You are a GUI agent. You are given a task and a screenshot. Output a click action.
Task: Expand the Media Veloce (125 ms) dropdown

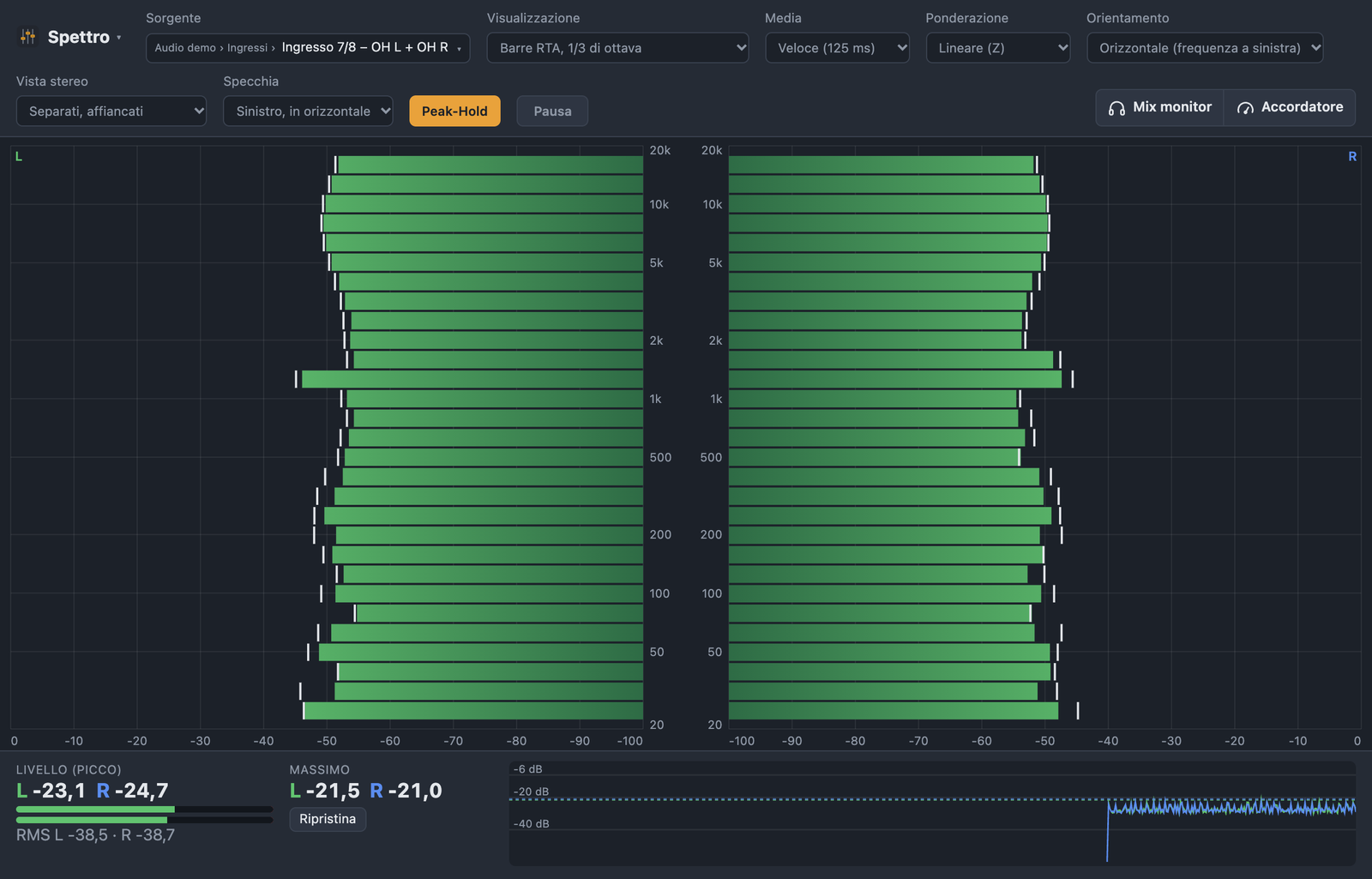[x=837, y=48]
